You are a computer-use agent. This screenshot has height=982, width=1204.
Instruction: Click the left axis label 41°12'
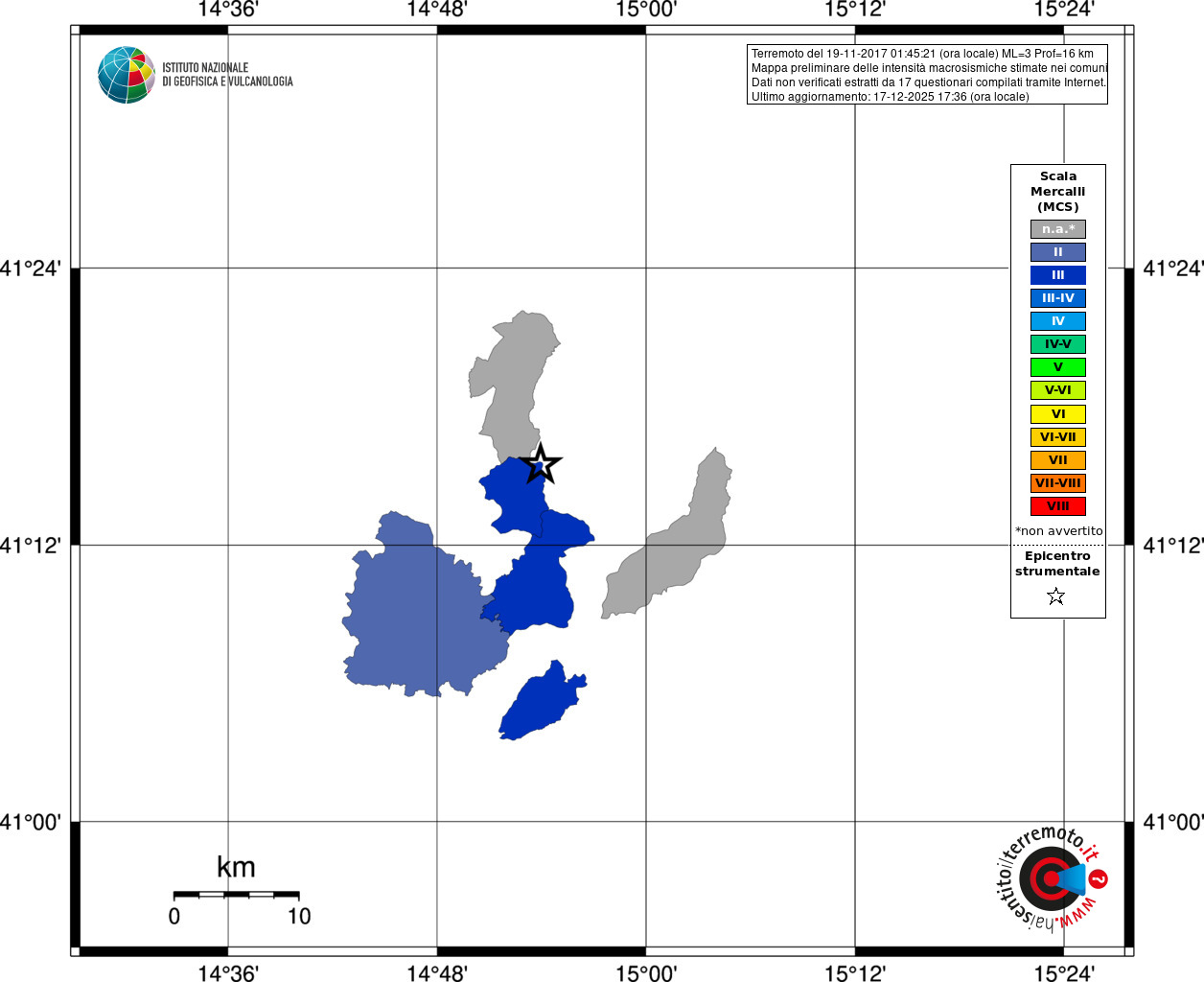(31, 545)
